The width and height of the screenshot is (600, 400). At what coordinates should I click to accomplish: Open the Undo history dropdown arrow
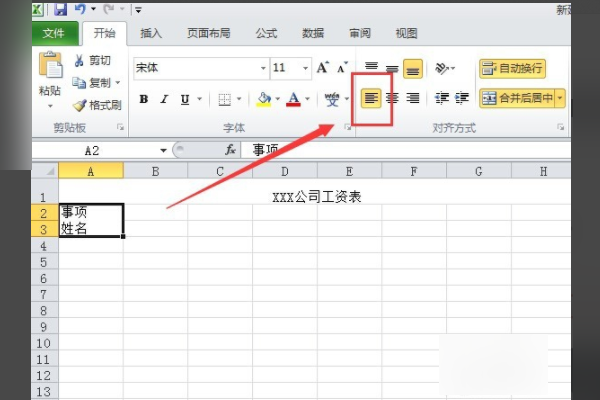[x=94, y=9]
